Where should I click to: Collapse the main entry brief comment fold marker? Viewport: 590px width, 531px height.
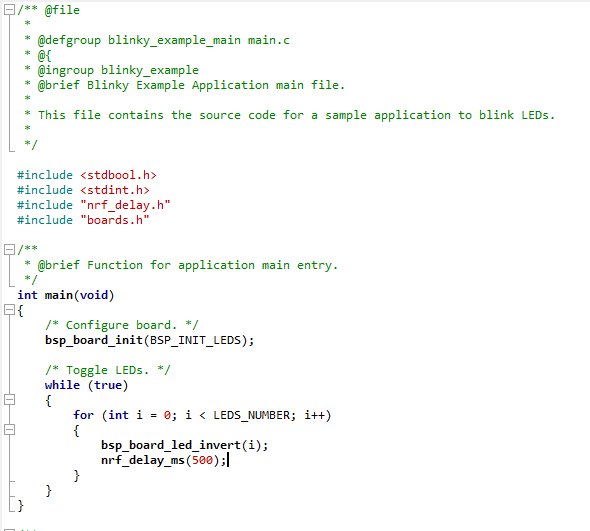[x=9, y=250]
